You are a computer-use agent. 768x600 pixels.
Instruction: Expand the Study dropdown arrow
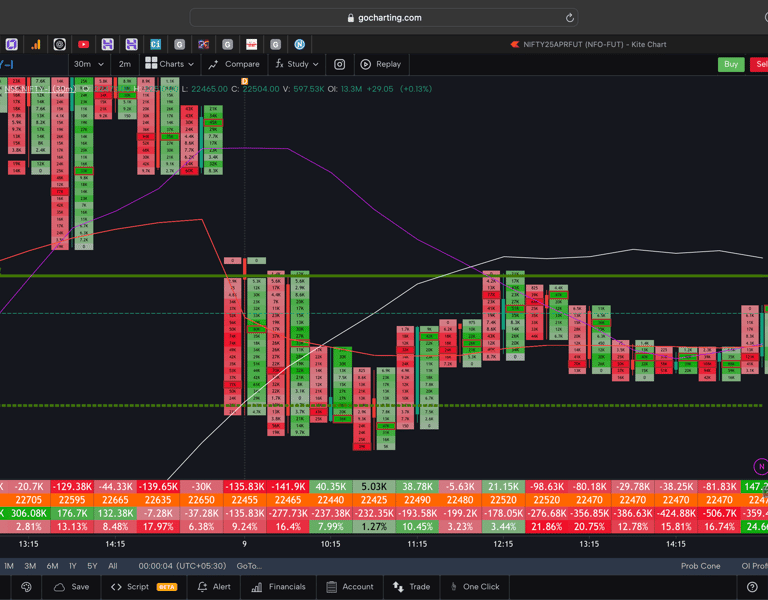pyautogui.click(x=315, y=65)
